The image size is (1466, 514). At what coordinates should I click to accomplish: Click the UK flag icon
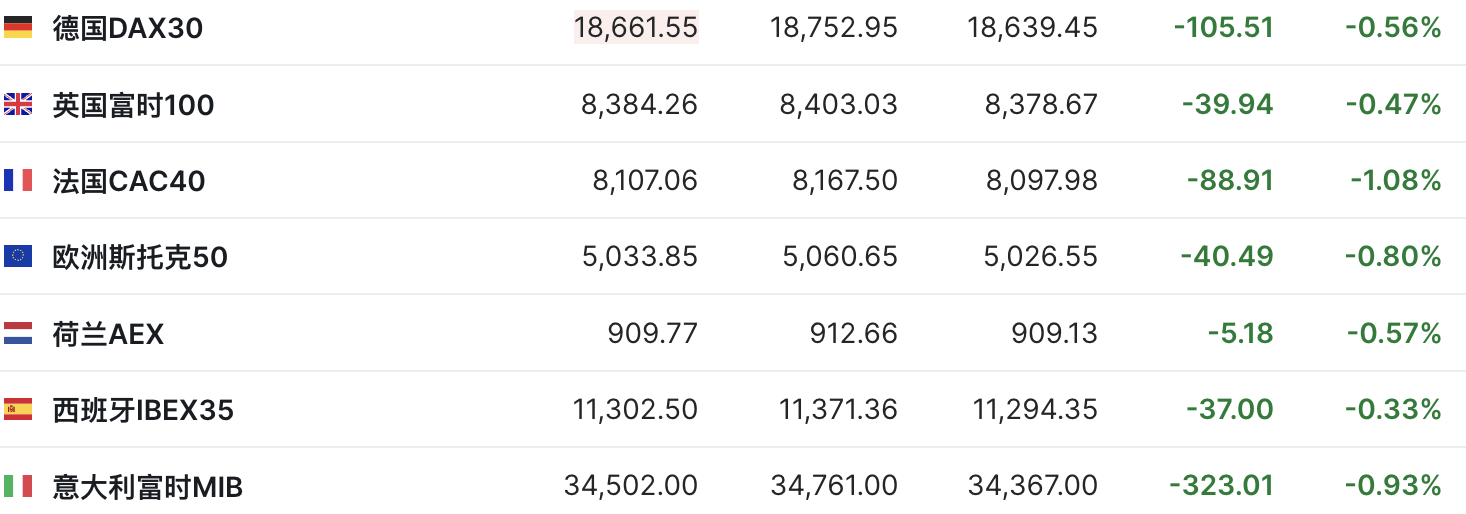pos(18,104)
